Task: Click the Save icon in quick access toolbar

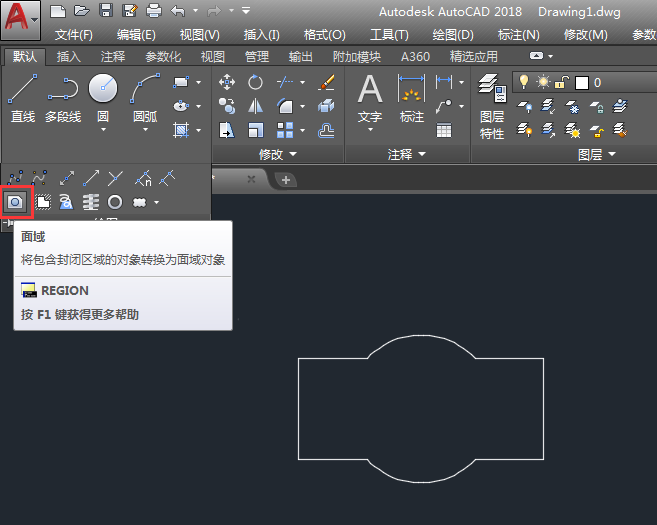Action: pos(105,11)
